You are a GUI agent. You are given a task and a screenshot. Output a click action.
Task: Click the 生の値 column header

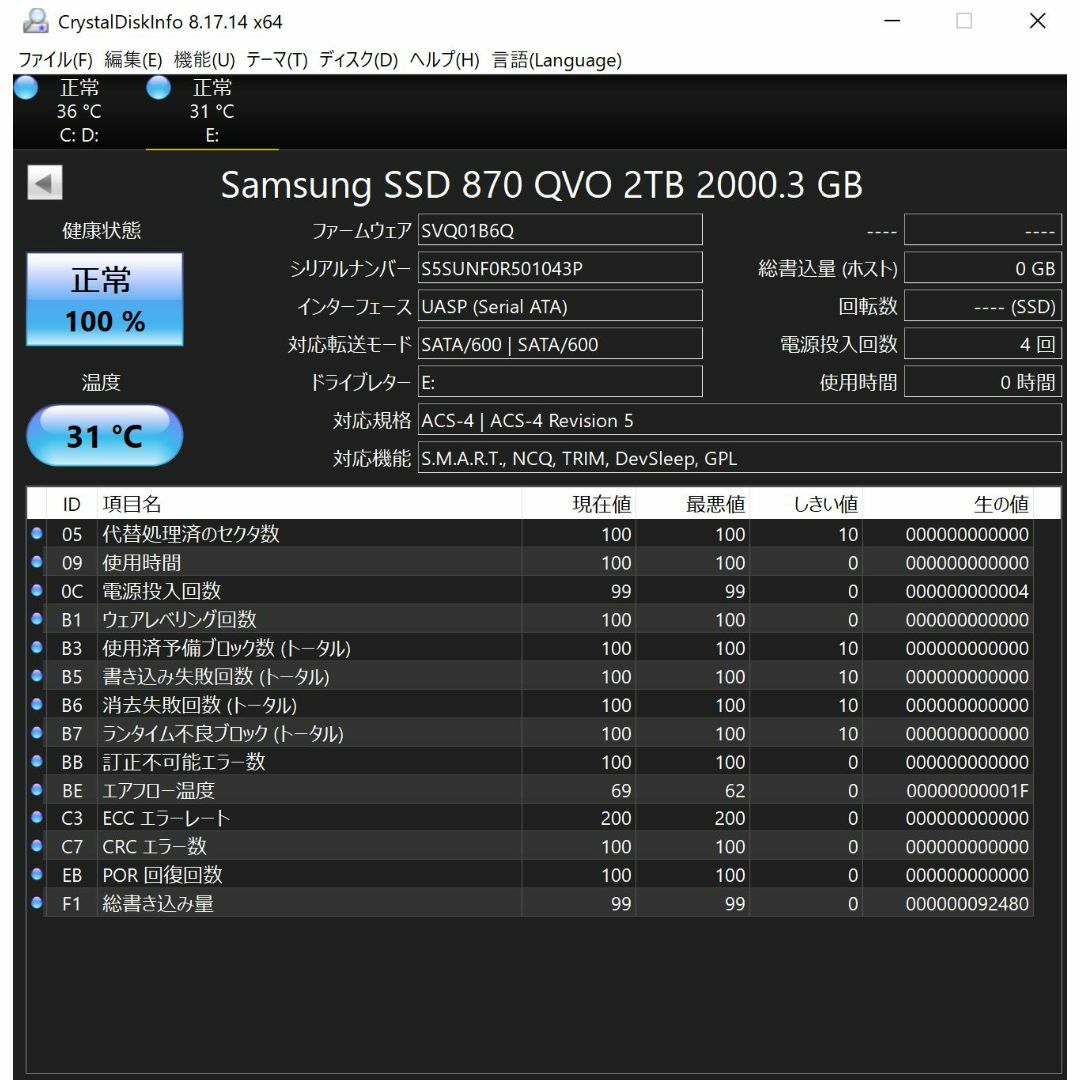948,503
